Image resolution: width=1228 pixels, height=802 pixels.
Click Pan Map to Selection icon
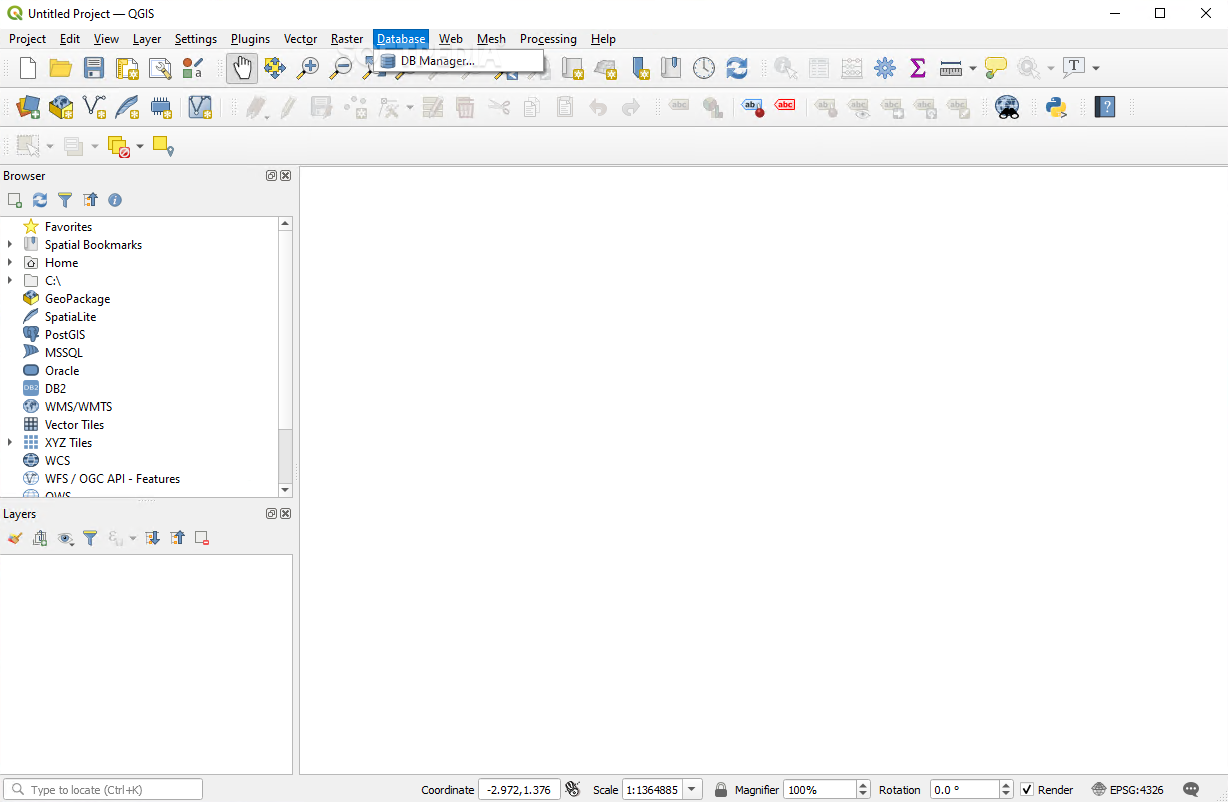point(274,68)
